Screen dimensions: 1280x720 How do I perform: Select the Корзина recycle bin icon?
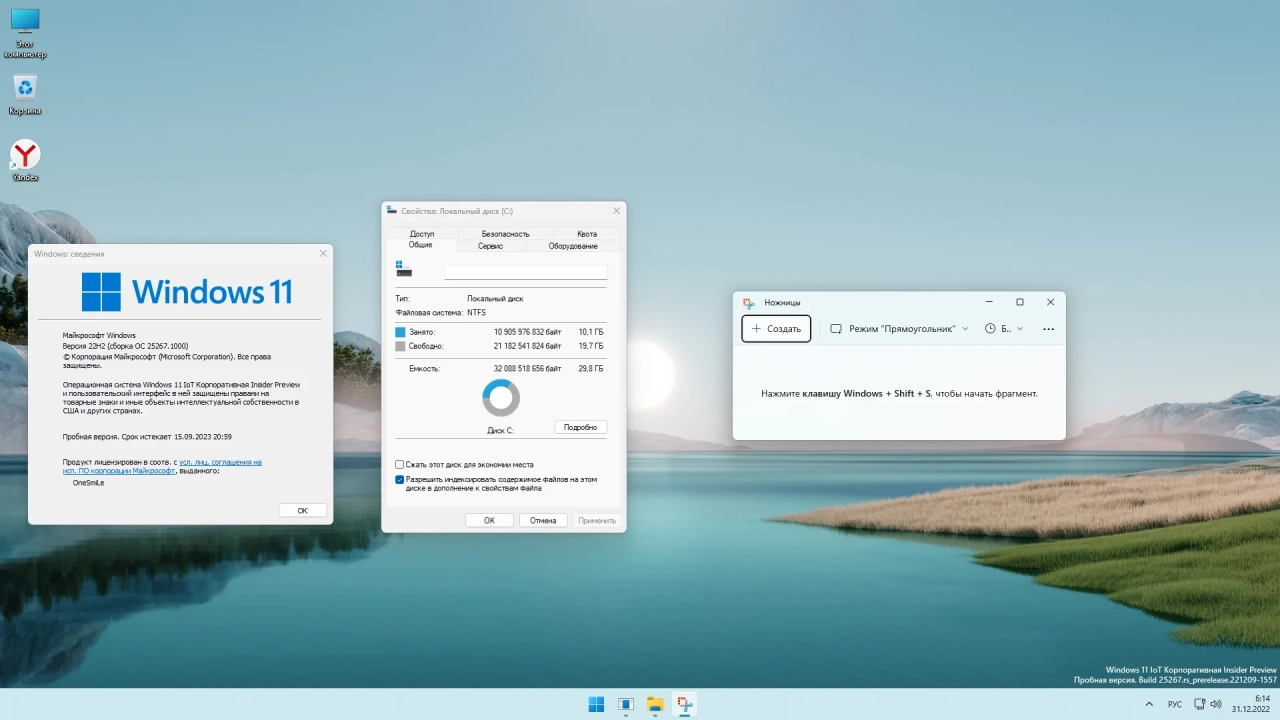pyautogui.click(x=25, y=96)
